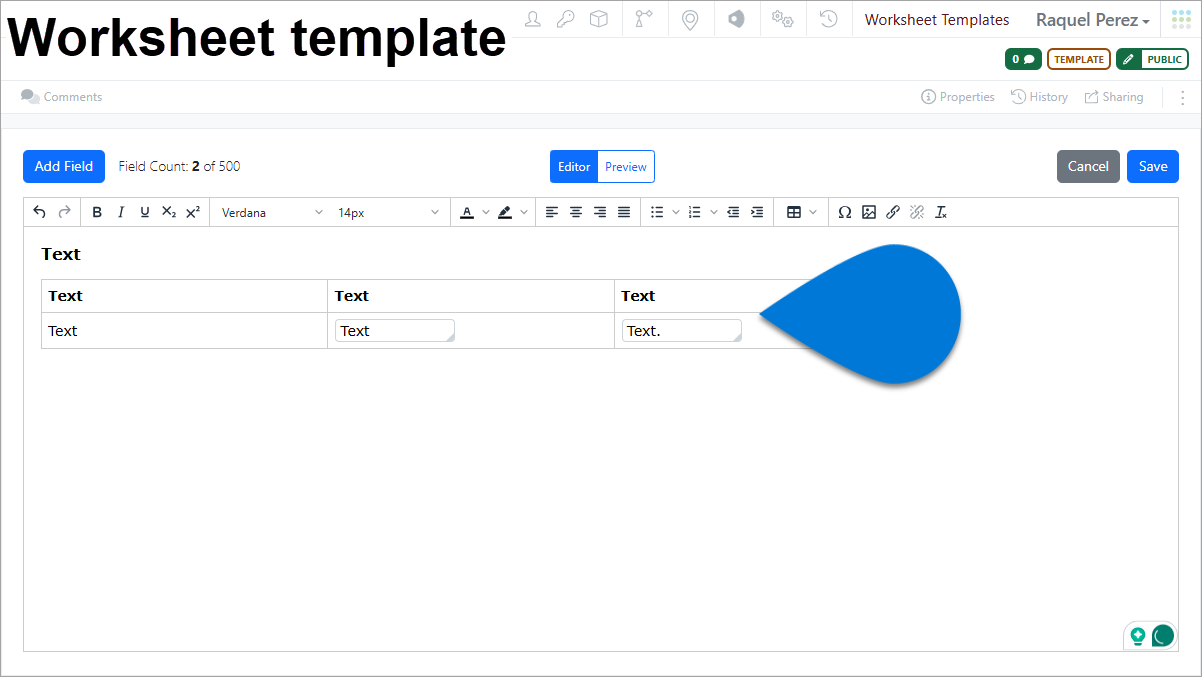
Task: Click the green comment count badge
Action: tap(1023, 59)
